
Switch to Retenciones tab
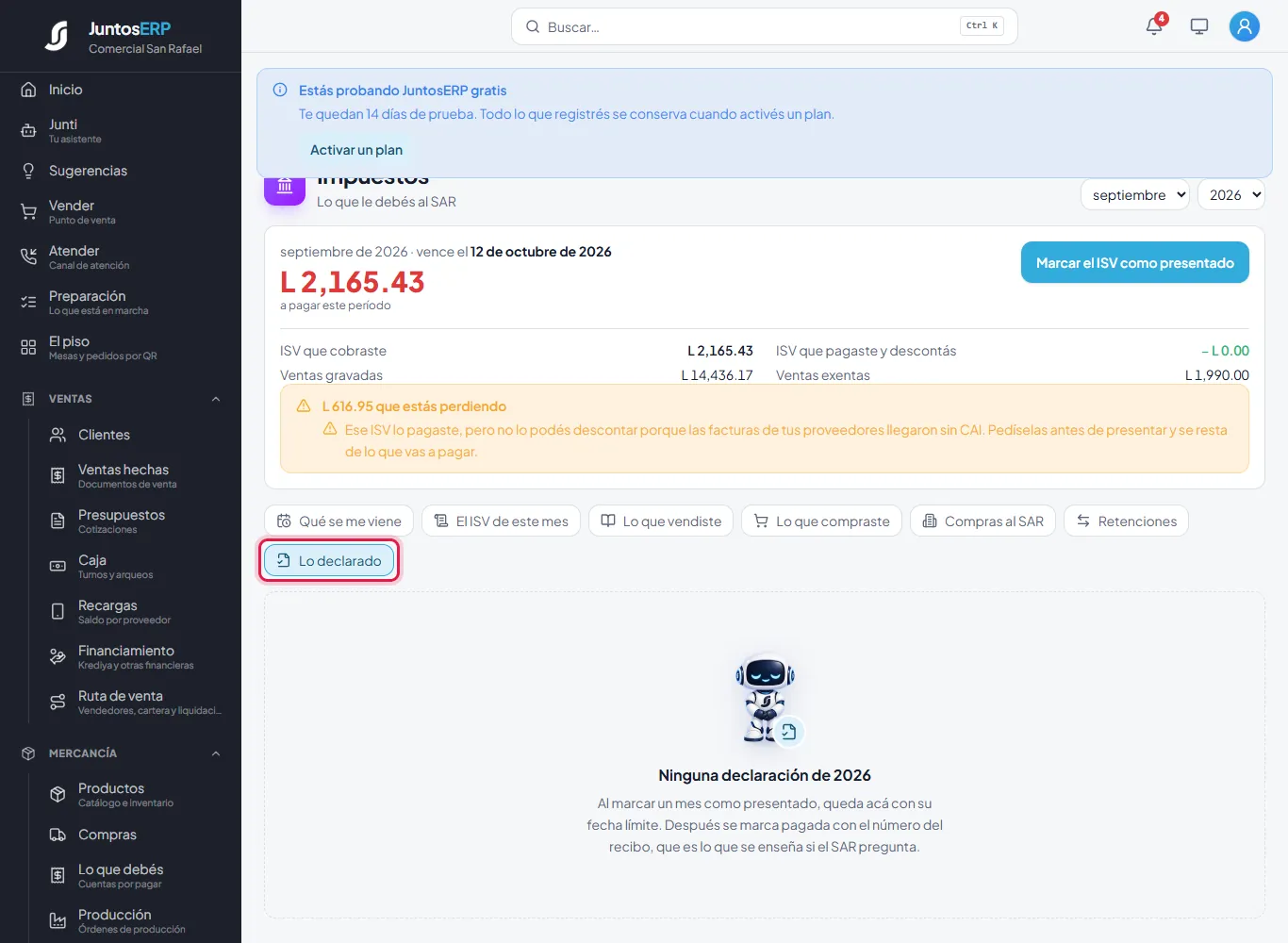pyautogui.click(x=1126, y=521)
